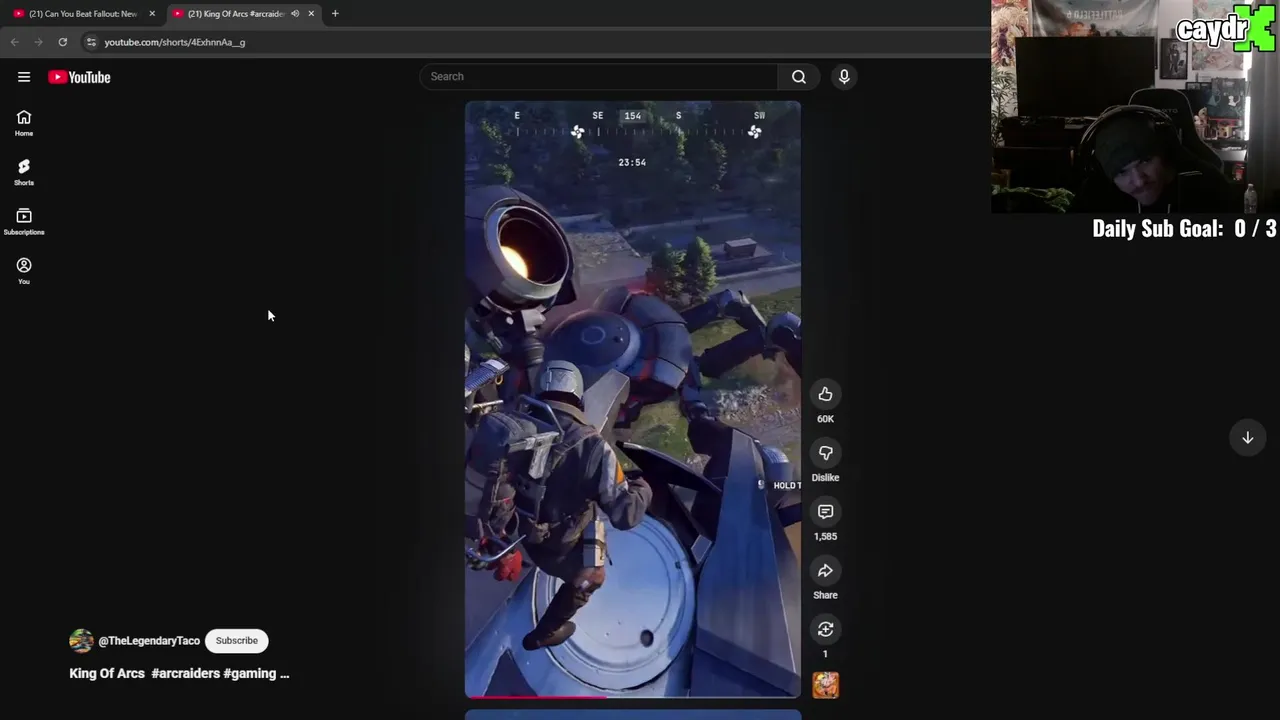Open Subscriptions in the sidebar
The width and height of the screenshot is (1280, 720).
pos(24,221)
